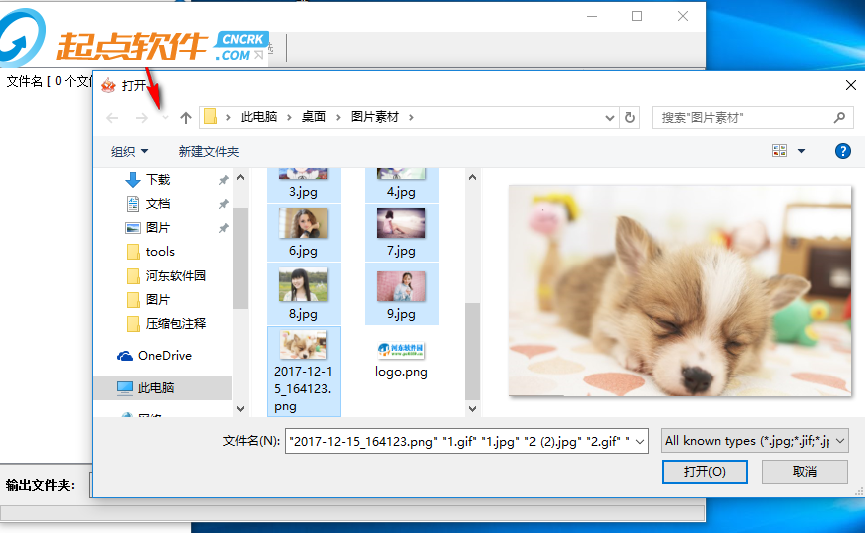This screenshot has height=533, width=865.
Task: Select the 6.jpg thumbnail
Action: point(303,223)
